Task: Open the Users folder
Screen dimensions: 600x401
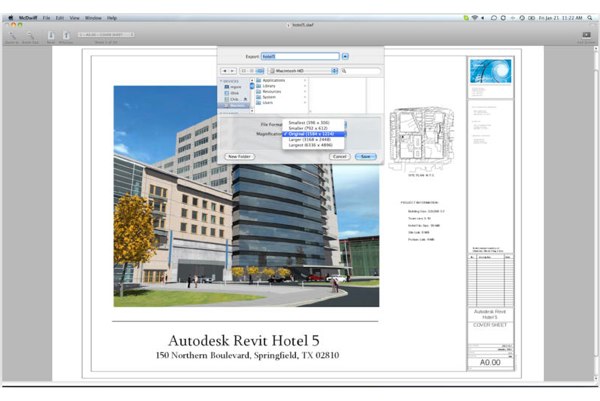Action: click(268, 103)
